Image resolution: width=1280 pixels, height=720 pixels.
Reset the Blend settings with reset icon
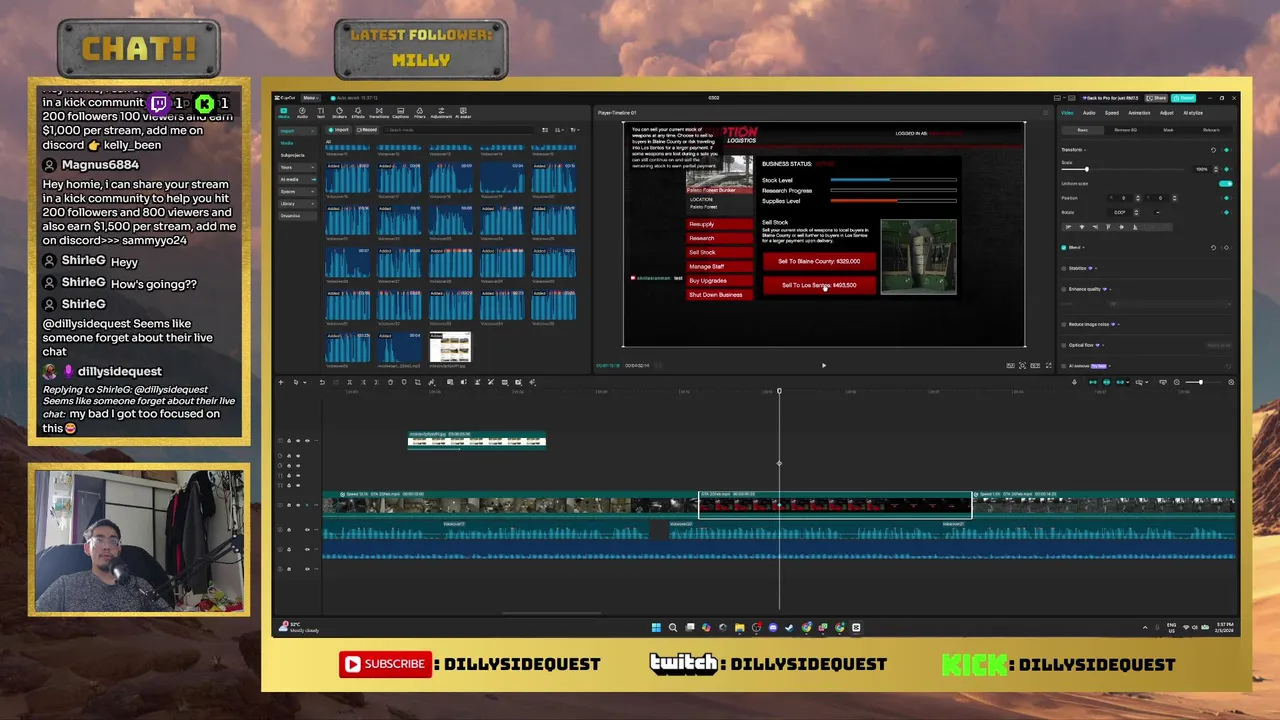[1213, 247]
